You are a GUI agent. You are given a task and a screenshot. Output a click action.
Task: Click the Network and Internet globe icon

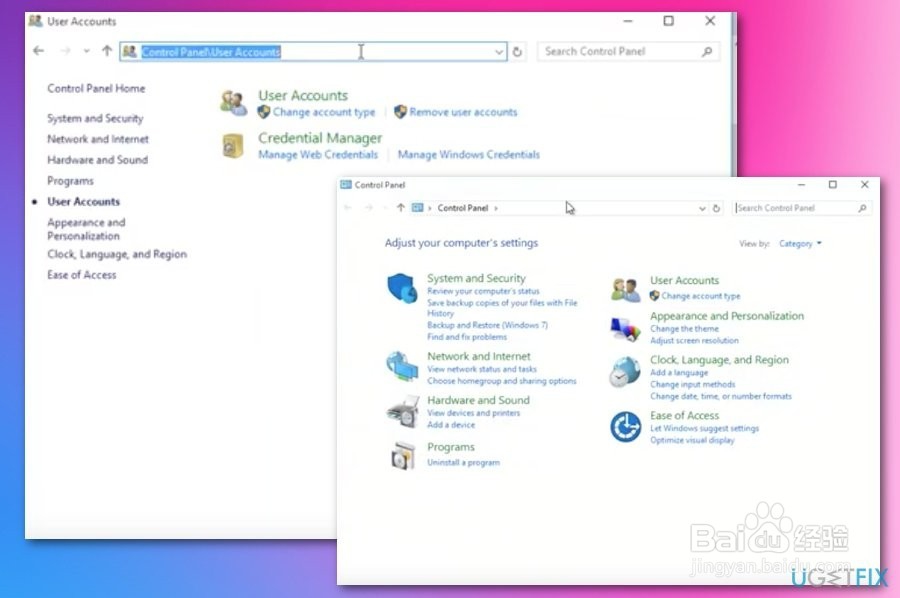(402, 366)
